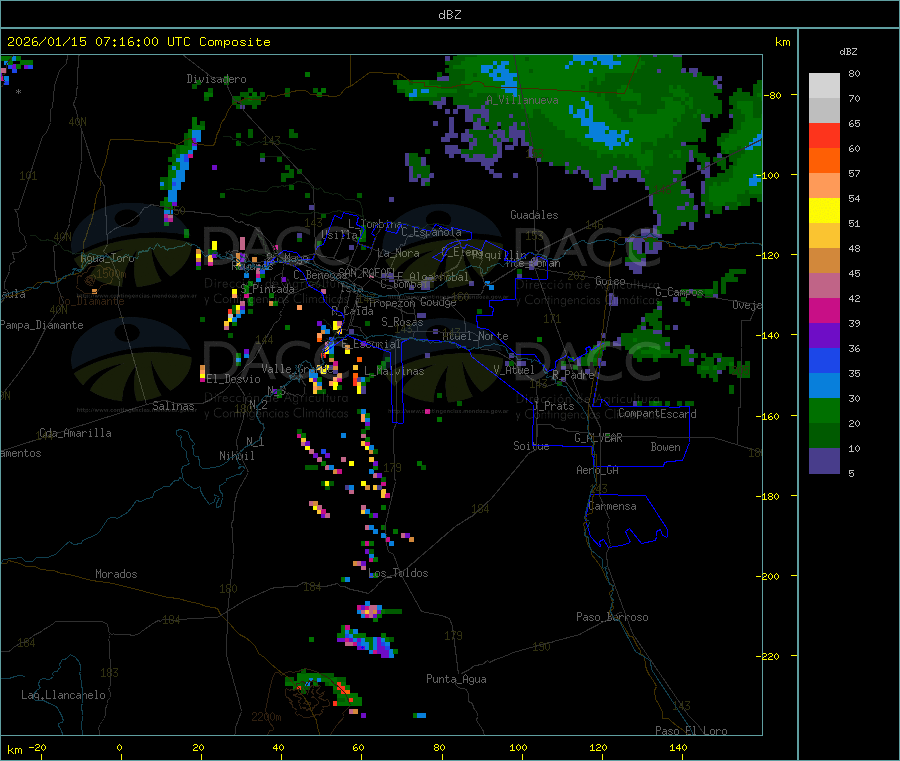Click the mauve 42–45 dBZ legend swatch
The image size is (900, 761).
pyautogui.click(x=824, y=286)
